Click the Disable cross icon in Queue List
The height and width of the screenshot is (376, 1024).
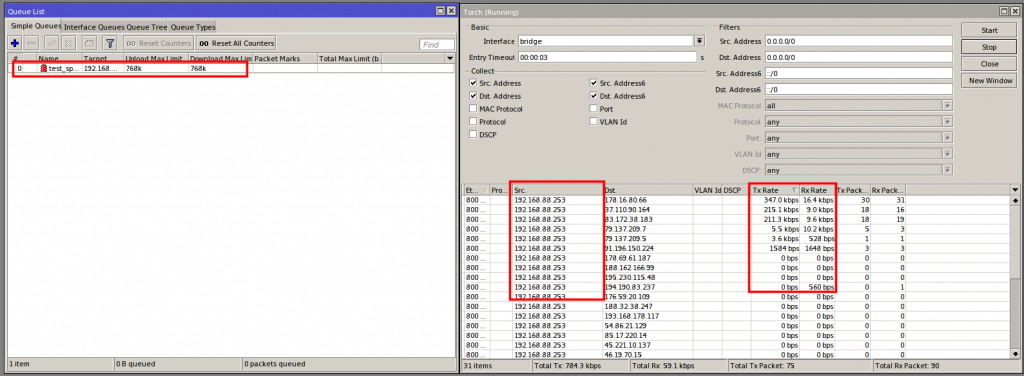[69, 43]
